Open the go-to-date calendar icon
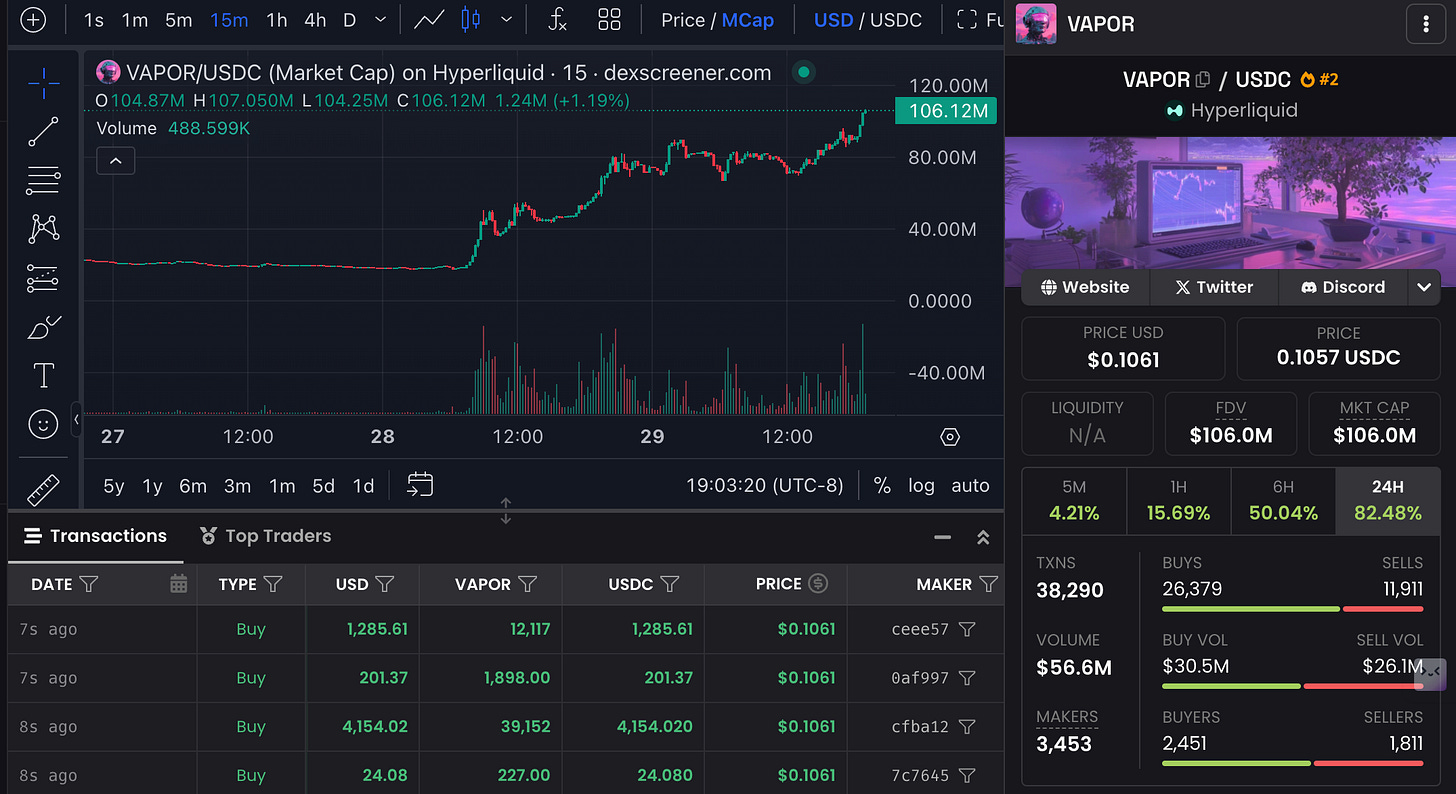The height and width of the screenshot is (794, 1456). pyautogui.click(x=420, y=485)
